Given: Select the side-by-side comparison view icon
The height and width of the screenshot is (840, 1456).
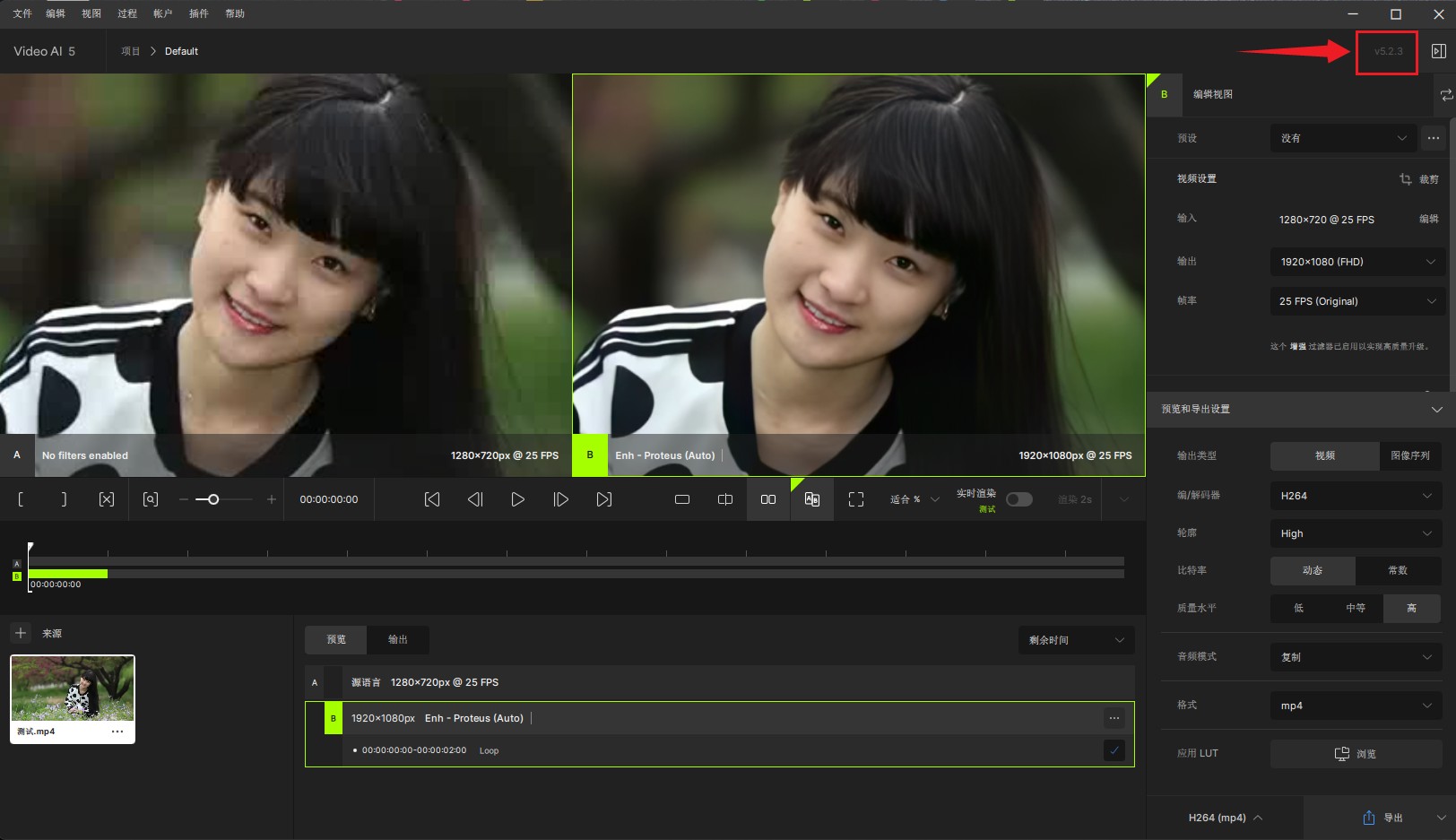Looking at the screenshot, I should 768,499.
